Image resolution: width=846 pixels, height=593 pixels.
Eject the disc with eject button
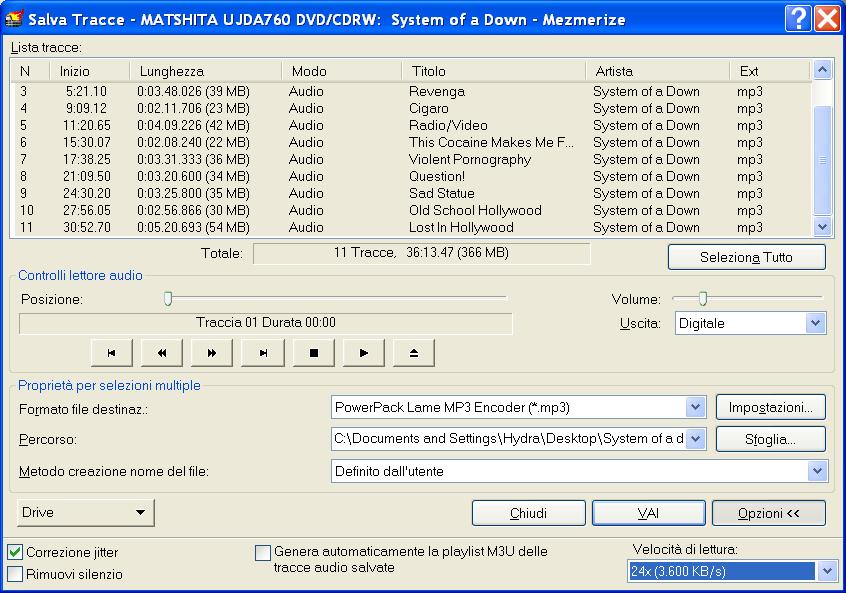(x=414, y=353)
